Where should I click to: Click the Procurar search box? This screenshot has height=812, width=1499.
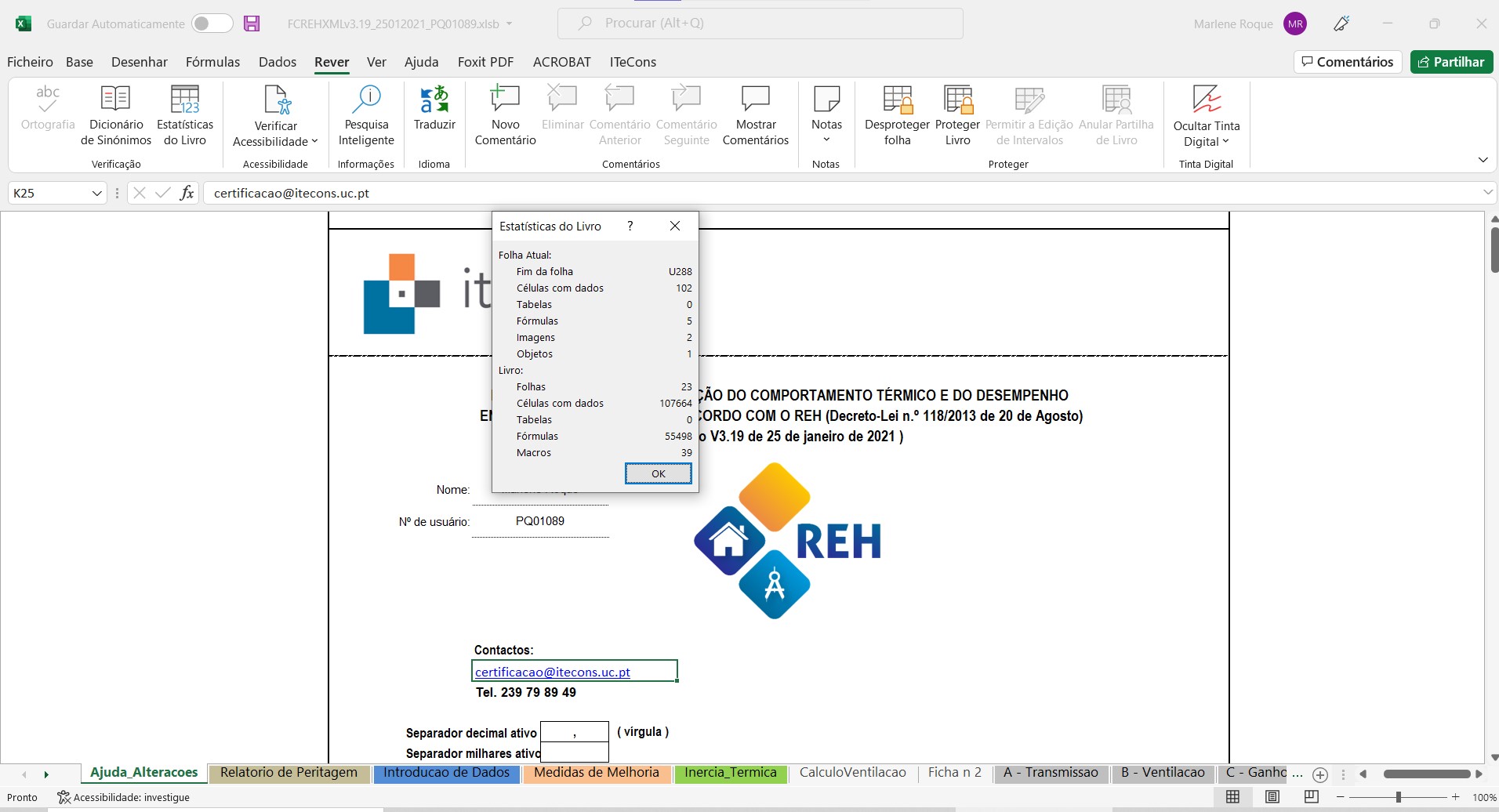(760, 24)
